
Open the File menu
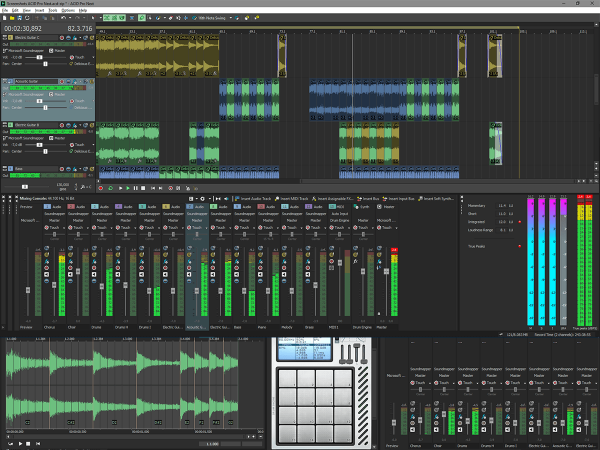pyautogui.click(x=5, y=10)
